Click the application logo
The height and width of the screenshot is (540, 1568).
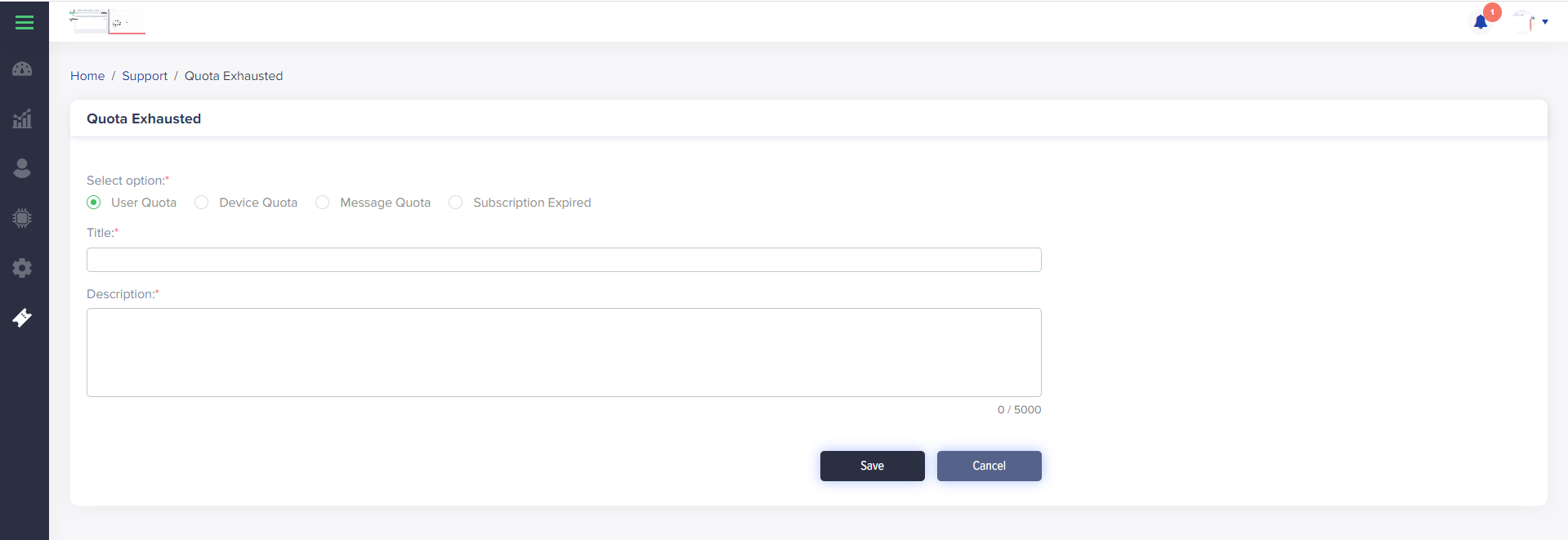tap(106, 21)
